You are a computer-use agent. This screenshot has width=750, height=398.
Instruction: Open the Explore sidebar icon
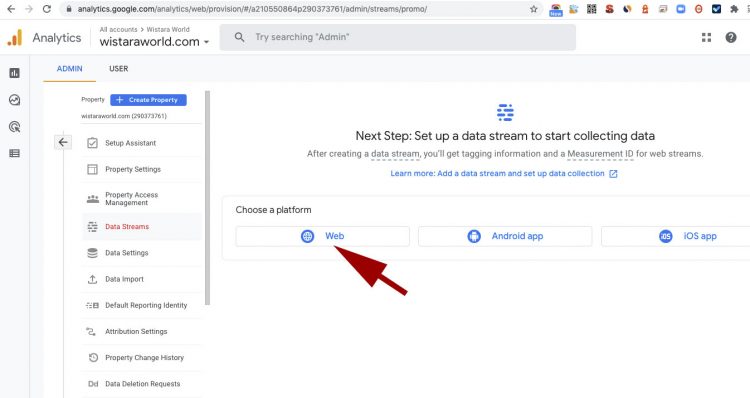tap(14, 100)
